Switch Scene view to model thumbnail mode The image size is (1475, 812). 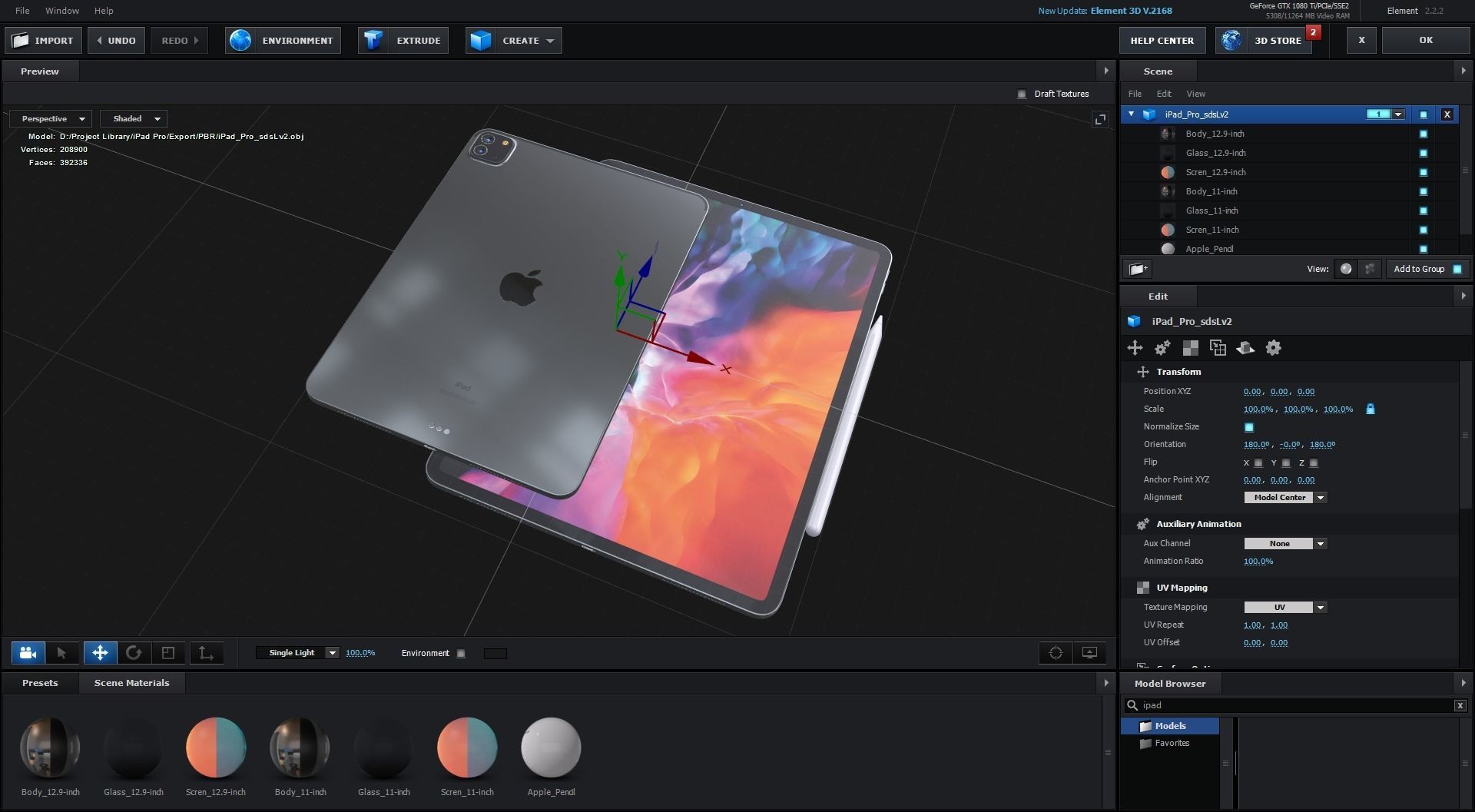tap(1370, 269)
